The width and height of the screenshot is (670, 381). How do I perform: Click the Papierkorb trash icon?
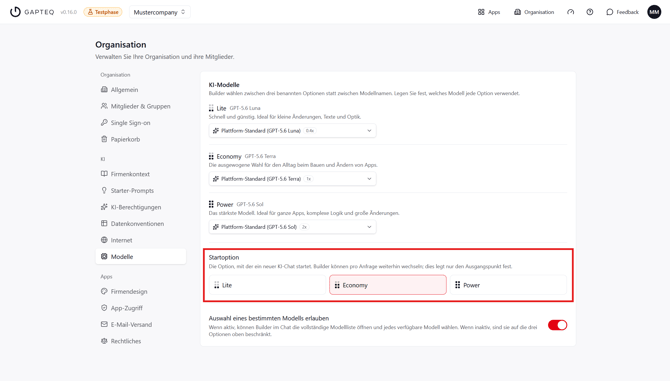click(x=104, y=139)
